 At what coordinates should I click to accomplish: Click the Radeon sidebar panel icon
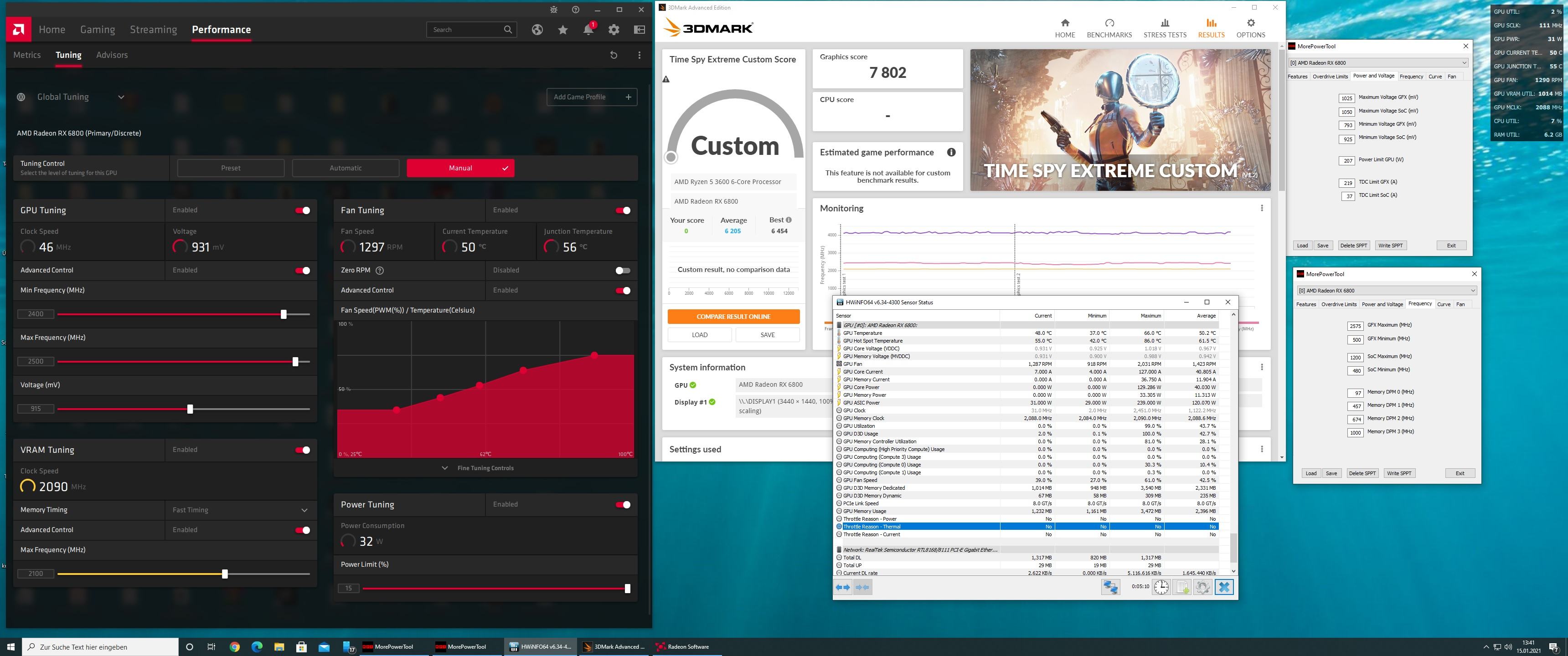(639, 30)
